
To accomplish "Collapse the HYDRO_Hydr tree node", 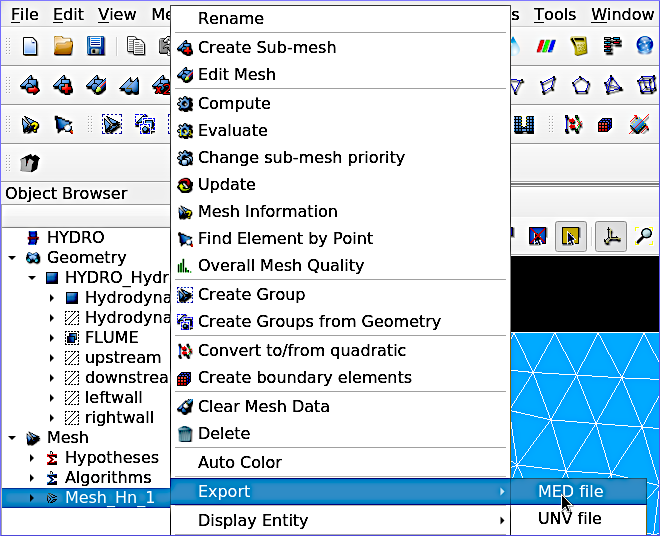I will tap(32, 277).
